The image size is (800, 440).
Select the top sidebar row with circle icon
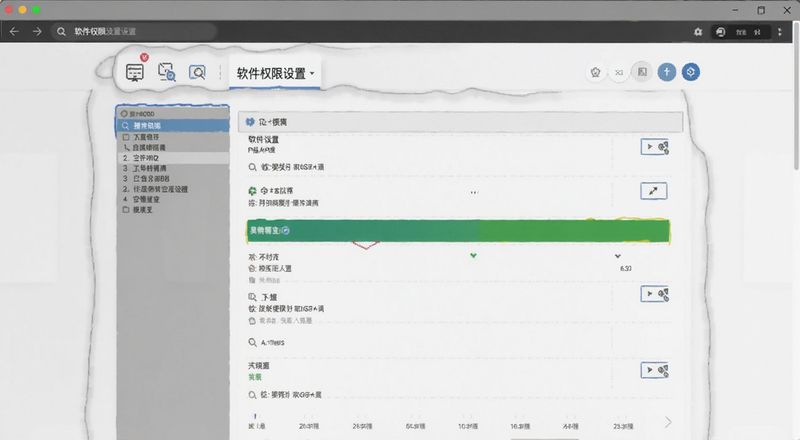point(172,113)
